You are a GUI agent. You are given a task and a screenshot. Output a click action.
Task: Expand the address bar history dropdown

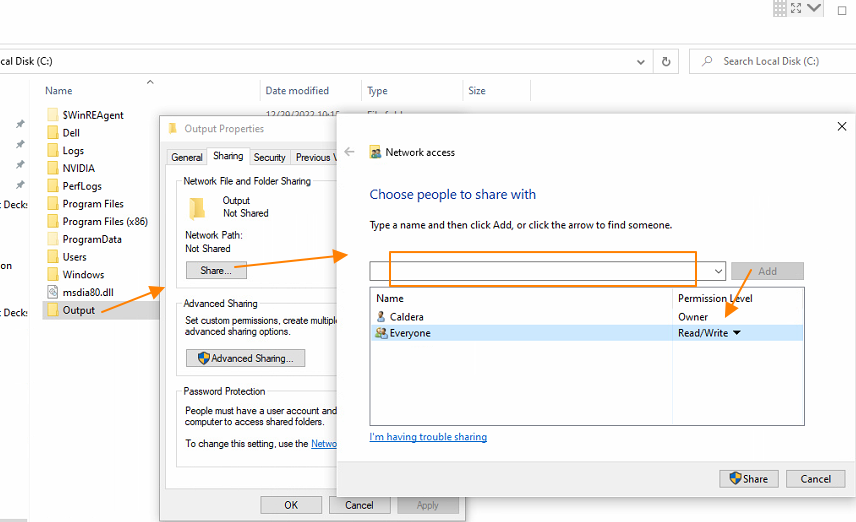point(641,61)
